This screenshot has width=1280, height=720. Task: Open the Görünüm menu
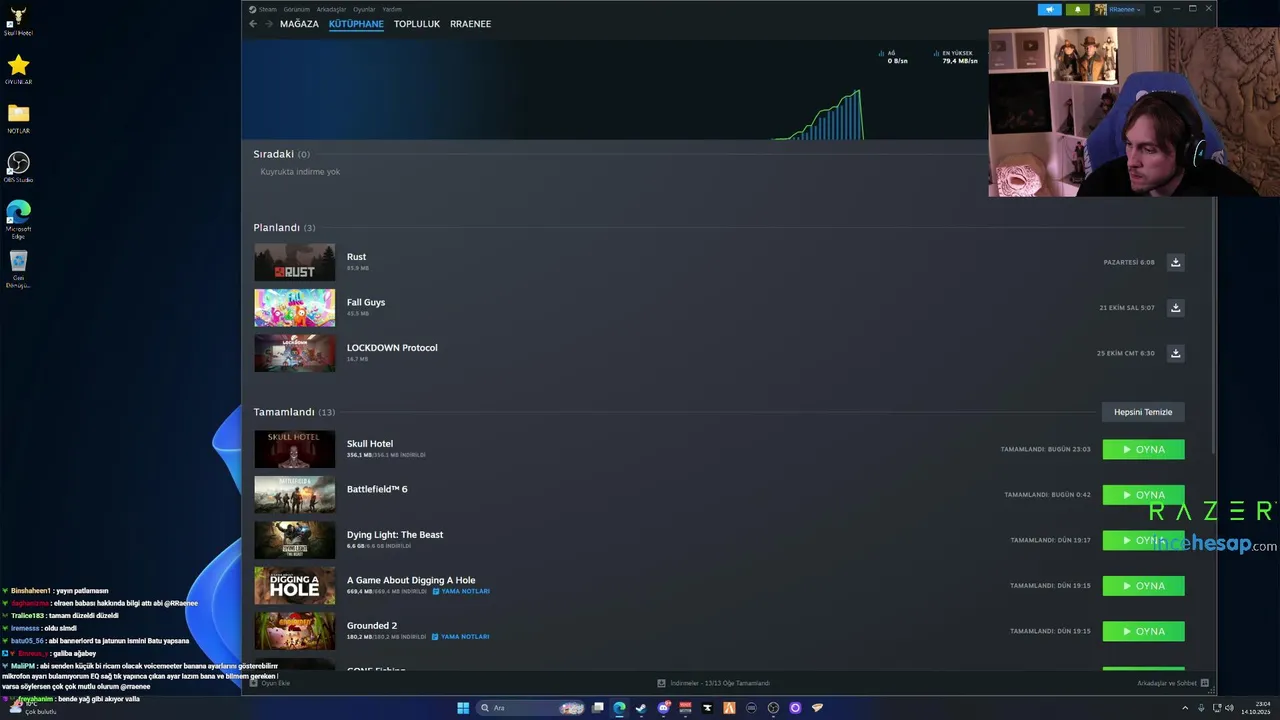click(x=297, y=9)
